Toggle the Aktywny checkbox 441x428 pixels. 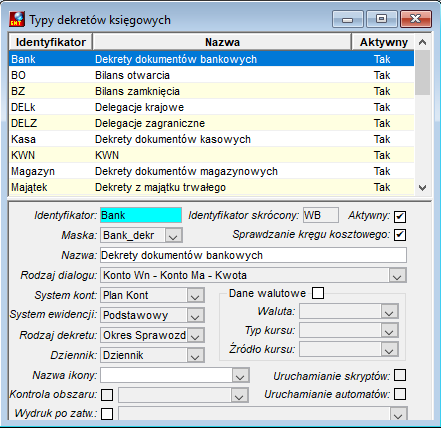pos(400,217)
